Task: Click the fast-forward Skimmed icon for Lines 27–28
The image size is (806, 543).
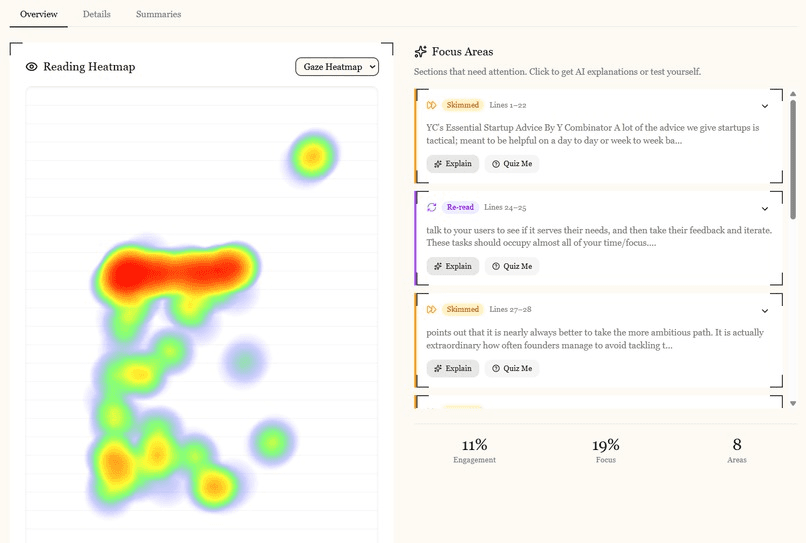Action: (x=431, y=309)
